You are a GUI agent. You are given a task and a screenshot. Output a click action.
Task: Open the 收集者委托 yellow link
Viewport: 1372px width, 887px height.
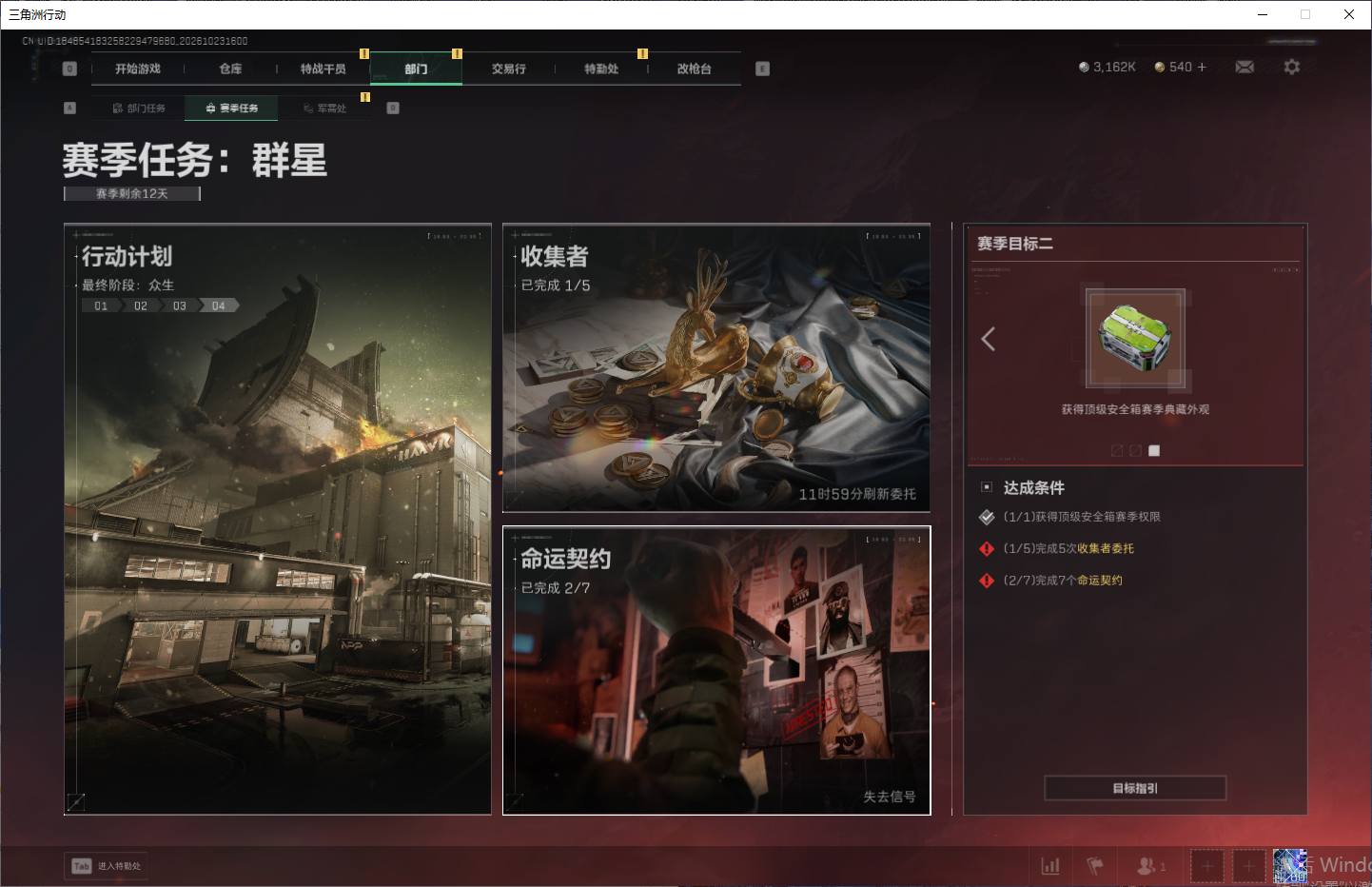(1106, 549)
